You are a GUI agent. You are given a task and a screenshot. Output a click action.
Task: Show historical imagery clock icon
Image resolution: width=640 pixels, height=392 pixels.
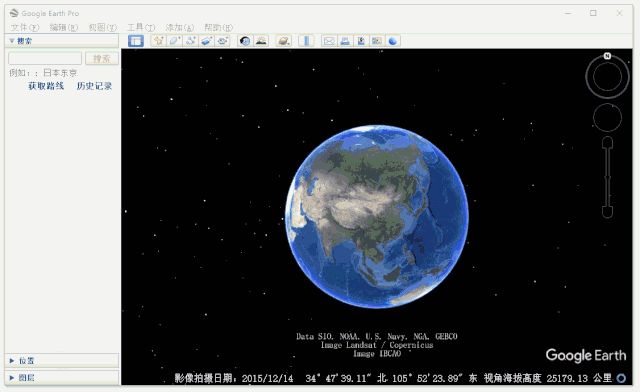[x=245, y=41]
